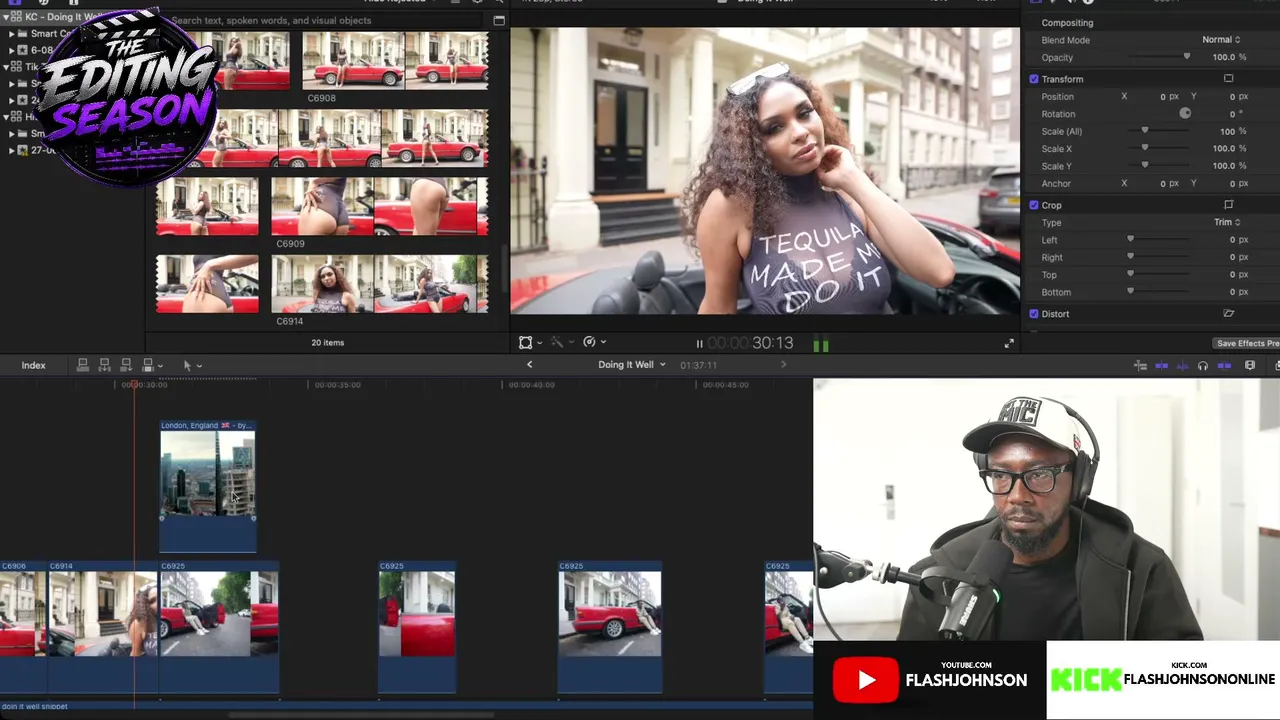Adjust the Crop Right slider

[1131, 257]
